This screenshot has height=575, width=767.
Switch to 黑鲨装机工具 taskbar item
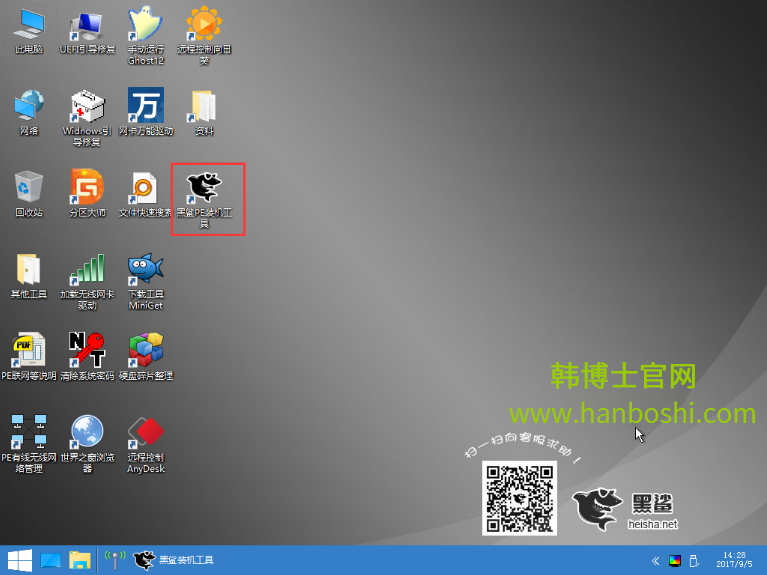coord(173,560)
